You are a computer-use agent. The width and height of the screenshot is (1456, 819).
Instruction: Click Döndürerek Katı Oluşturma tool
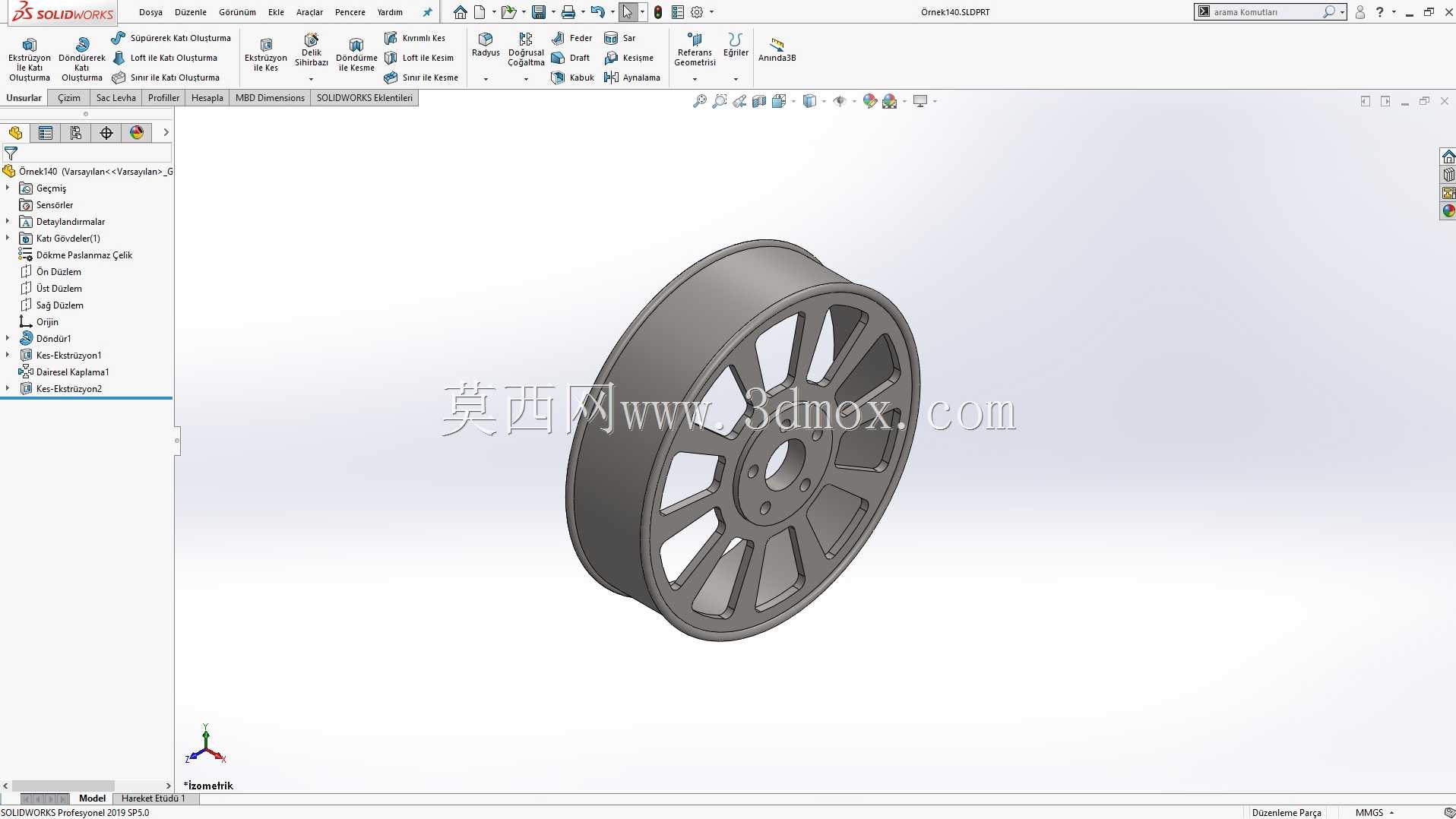pyautogui.click(x=82, y=59)
